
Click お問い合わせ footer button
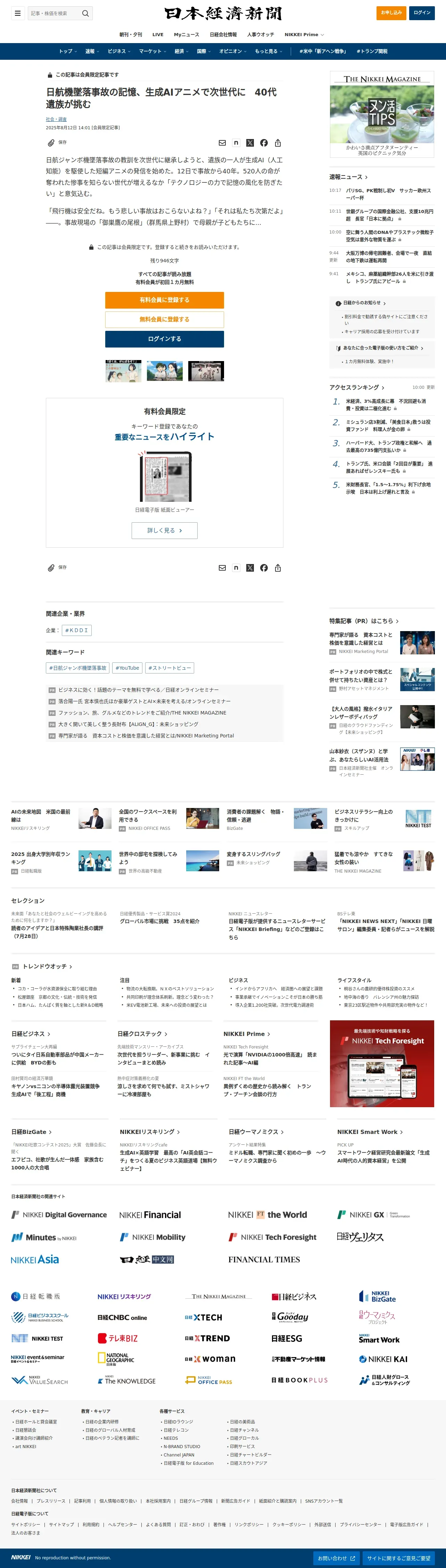coord(337,1558)
